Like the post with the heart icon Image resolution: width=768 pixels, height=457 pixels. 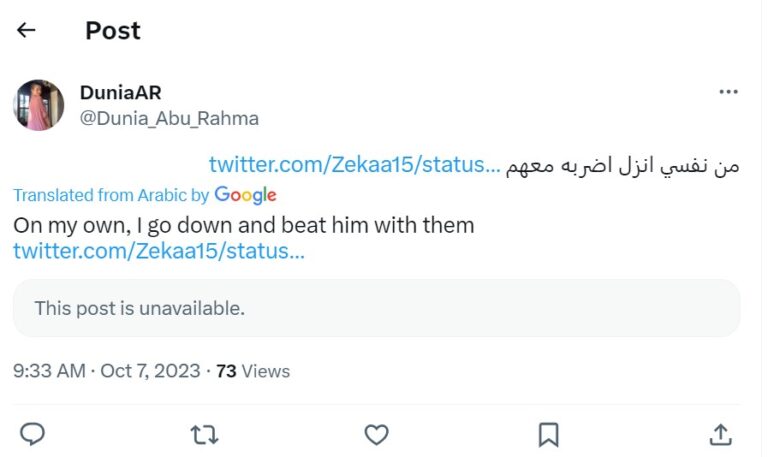[376, 434]
